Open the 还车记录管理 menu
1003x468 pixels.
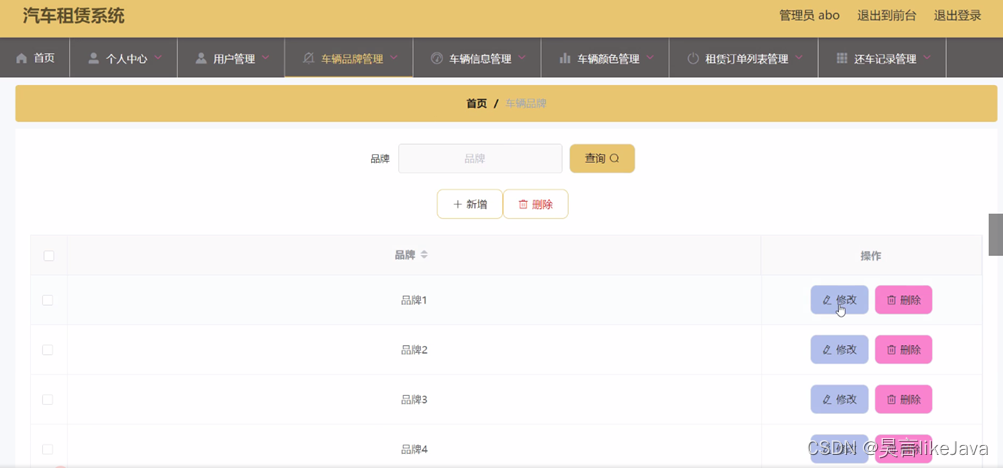pyautogui.click(x=882, y=58)
